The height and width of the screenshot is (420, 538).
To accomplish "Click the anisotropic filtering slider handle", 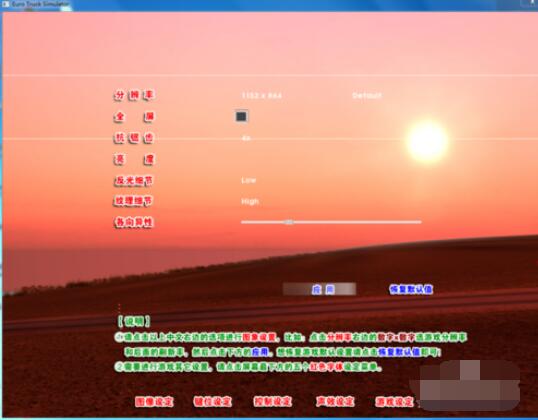I will pyautogui.click(x=289, y=222).
